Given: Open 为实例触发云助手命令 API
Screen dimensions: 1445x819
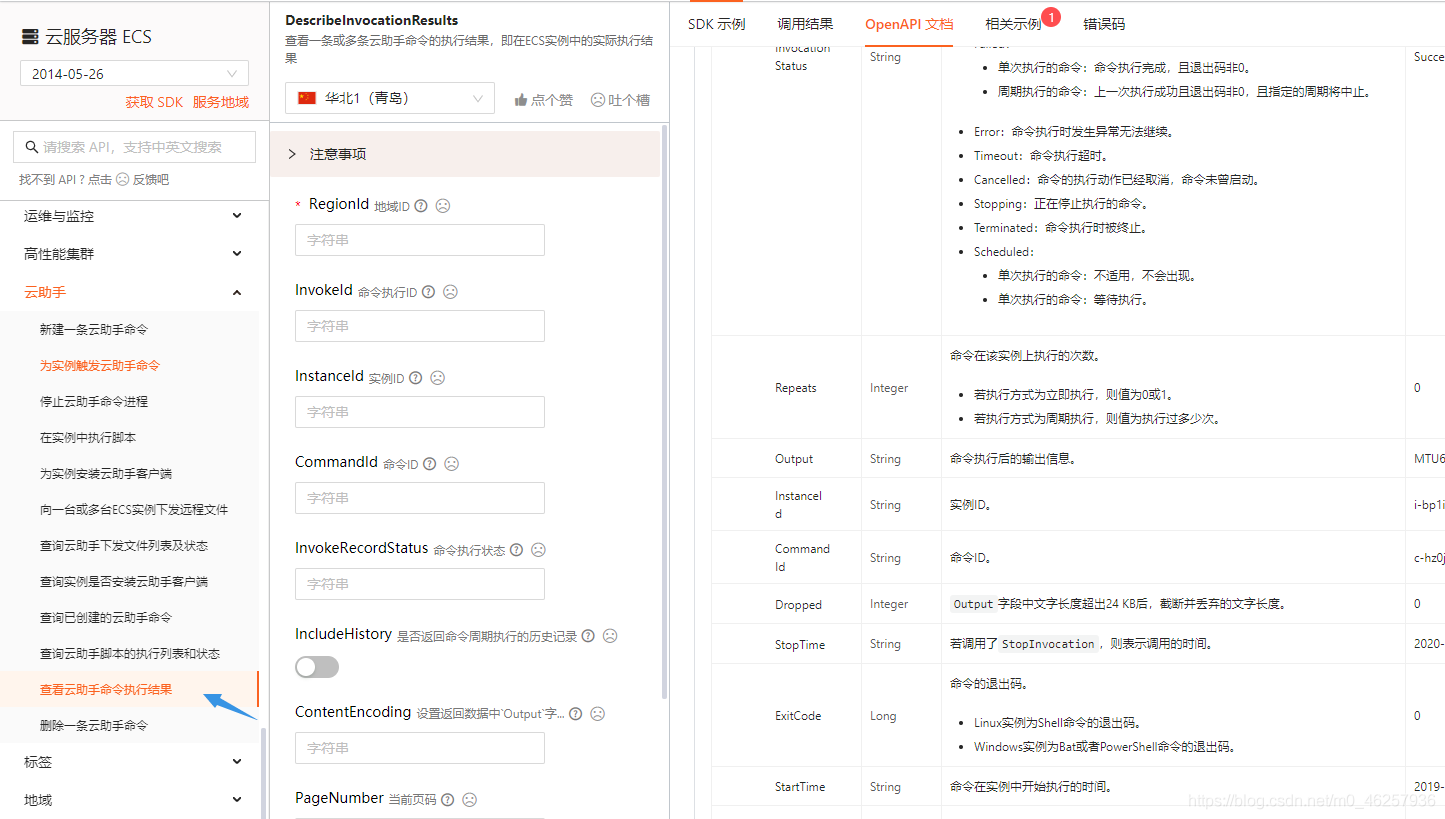Looking at the screenshot, I should pos(100,365).
